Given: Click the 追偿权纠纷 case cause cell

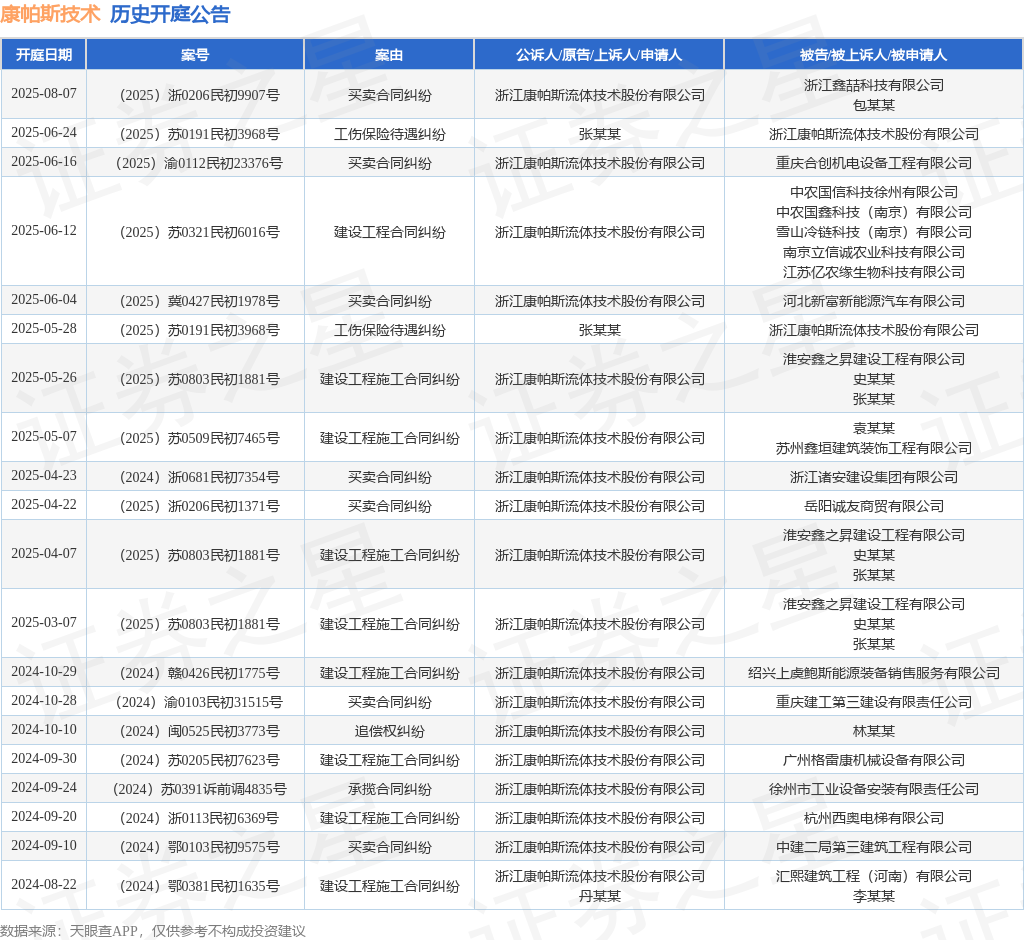Looking at the screenshot, I should click(x=389, y=732).
